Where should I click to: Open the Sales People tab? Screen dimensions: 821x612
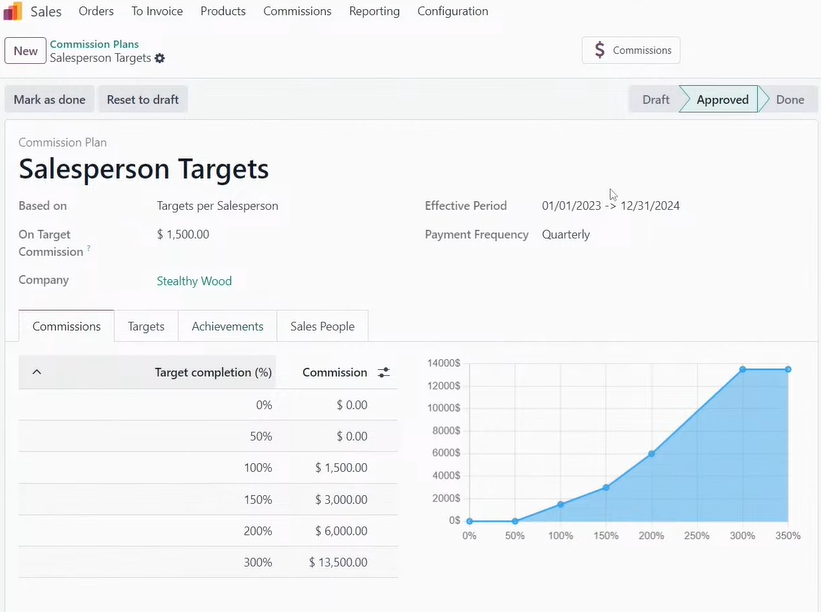tap(322, 327)
